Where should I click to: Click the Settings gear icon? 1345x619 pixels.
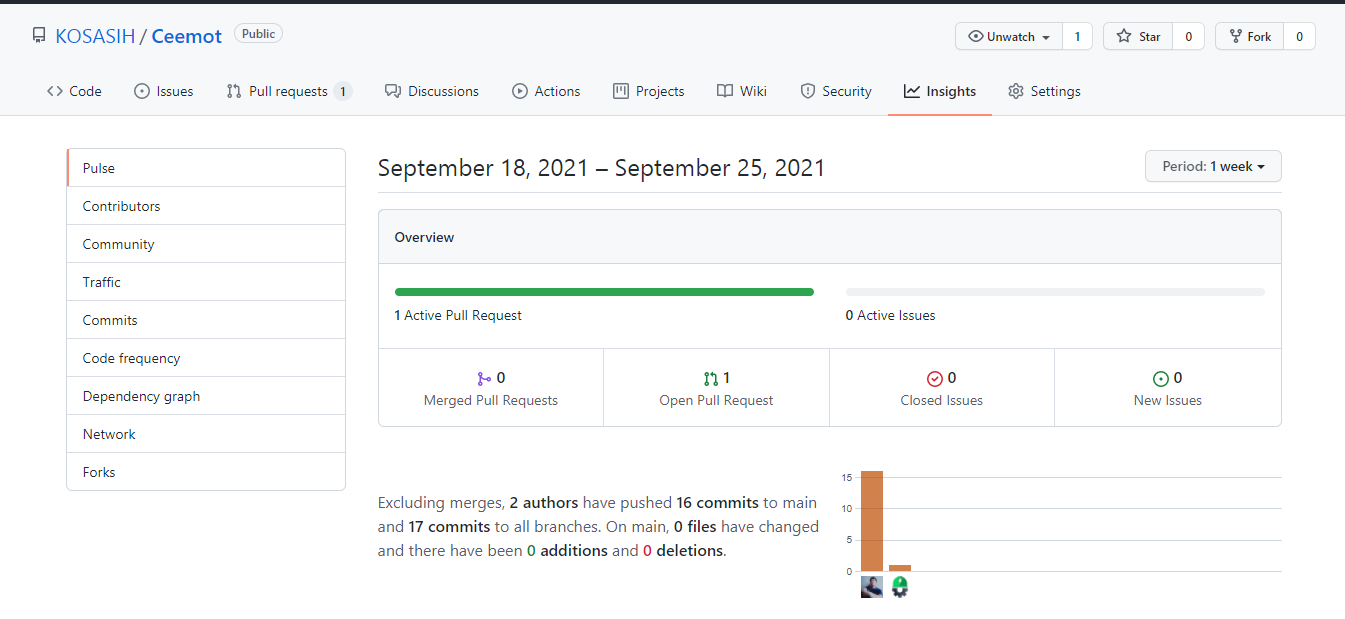(x=1016, y=91)
